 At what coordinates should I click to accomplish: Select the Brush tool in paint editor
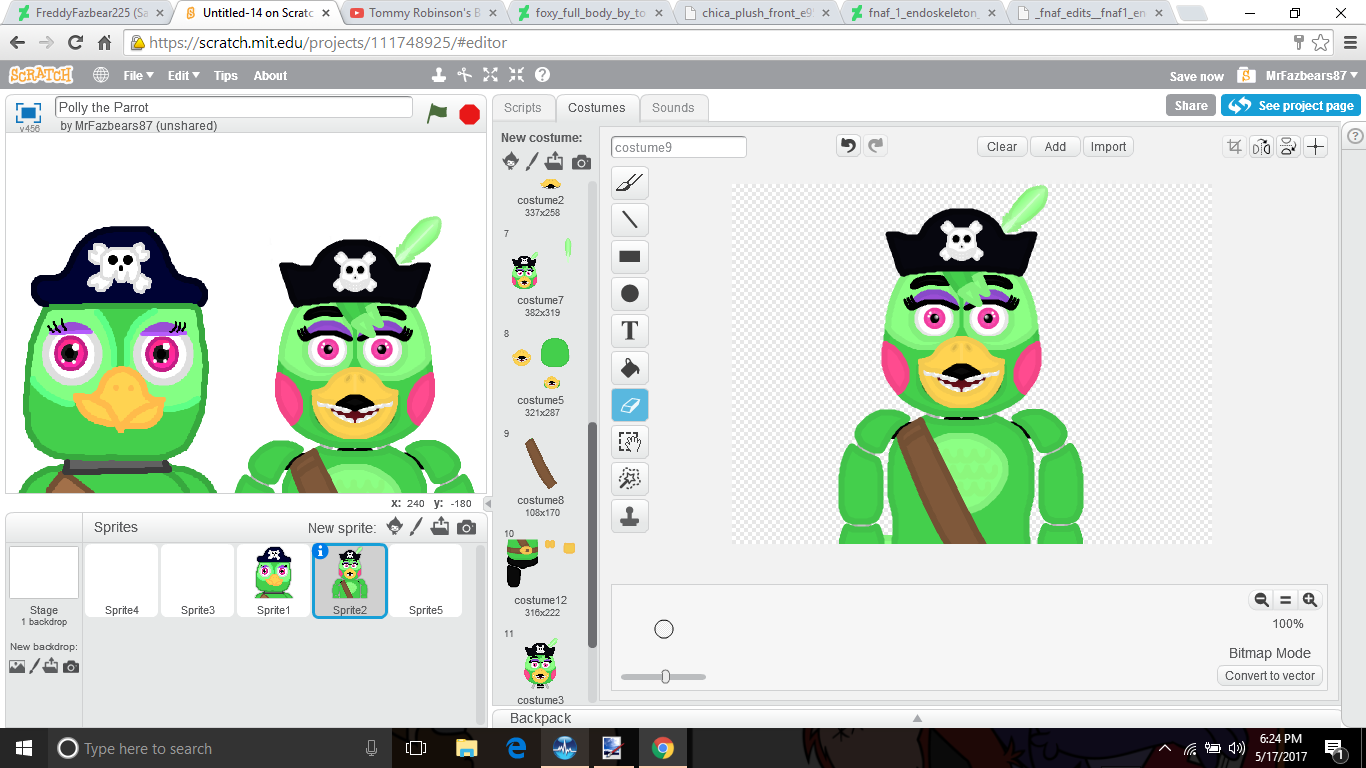(629, 182)
